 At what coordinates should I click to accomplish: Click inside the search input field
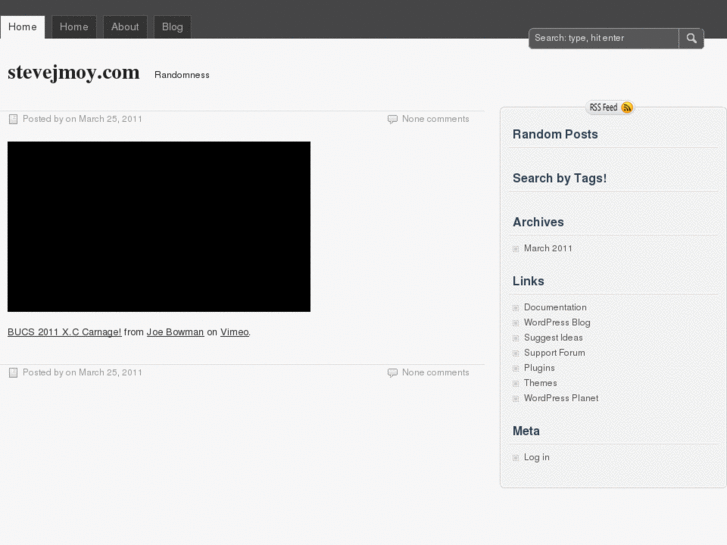(603, 38)
